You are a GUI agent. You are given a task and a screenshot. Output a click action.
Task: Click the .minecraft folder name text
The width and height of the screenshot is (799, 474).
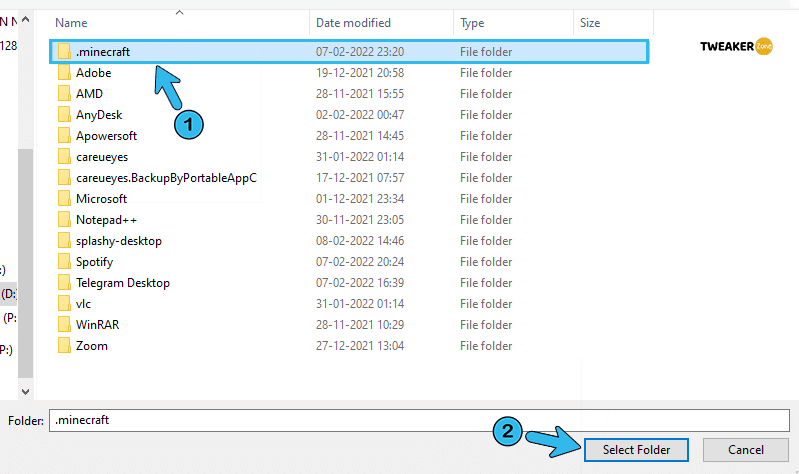point(103,51)
